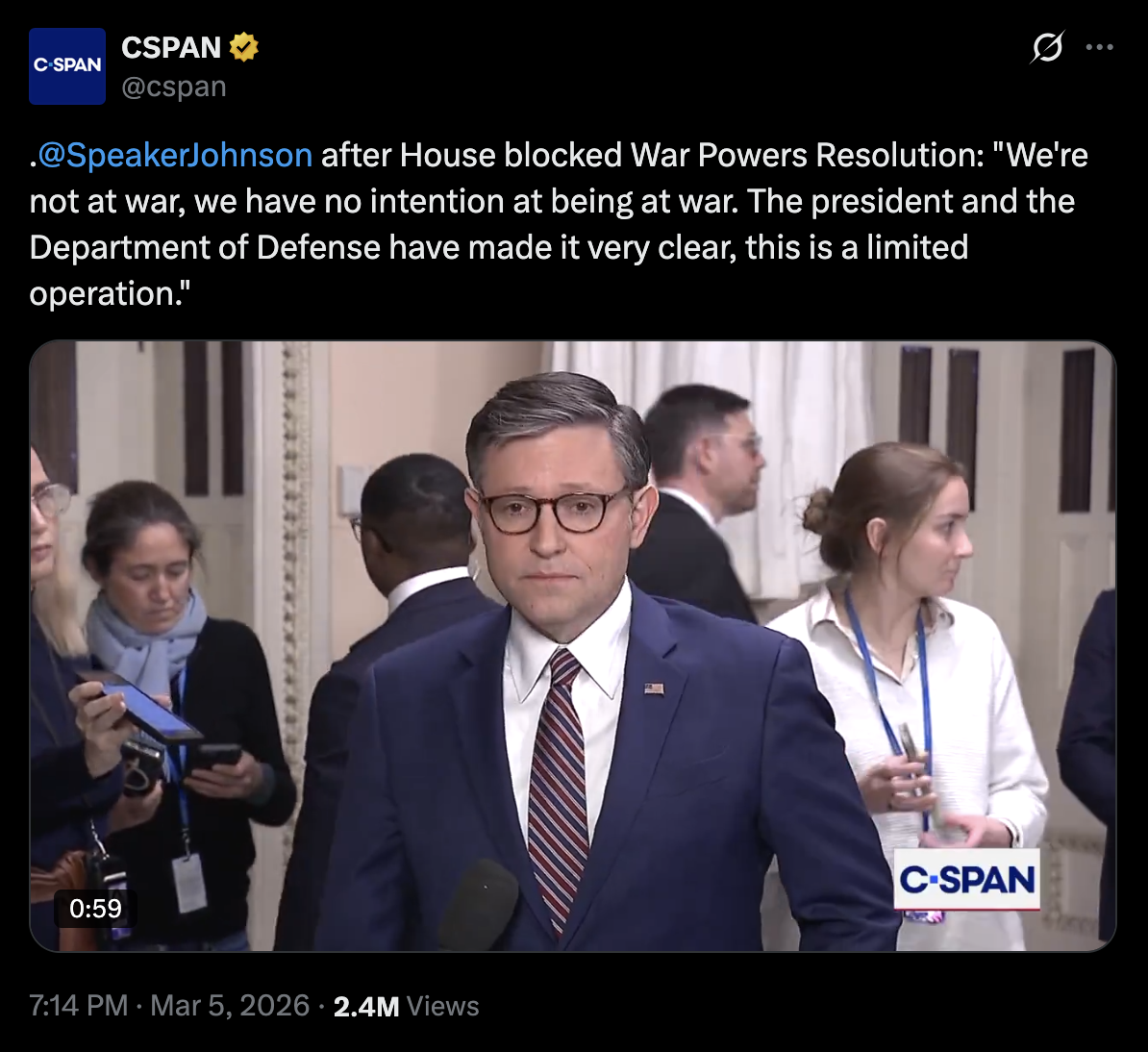This screenshot has height=1052, width=1148.
Task: Click the flag lapel pin on the suit
Action: [x=654, y=689]
